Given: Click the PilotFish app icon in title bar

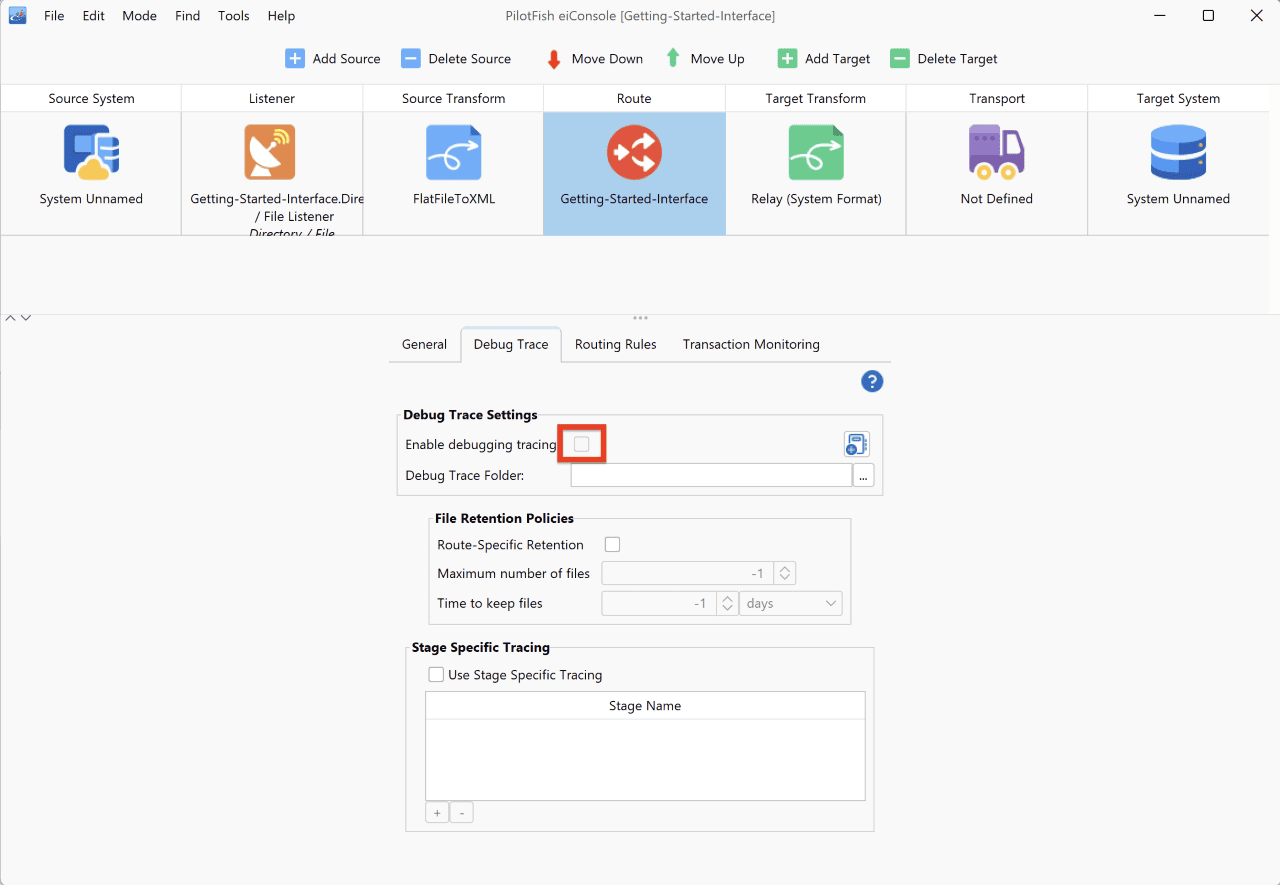Looking at the screenshot, I should coord(17,15).
